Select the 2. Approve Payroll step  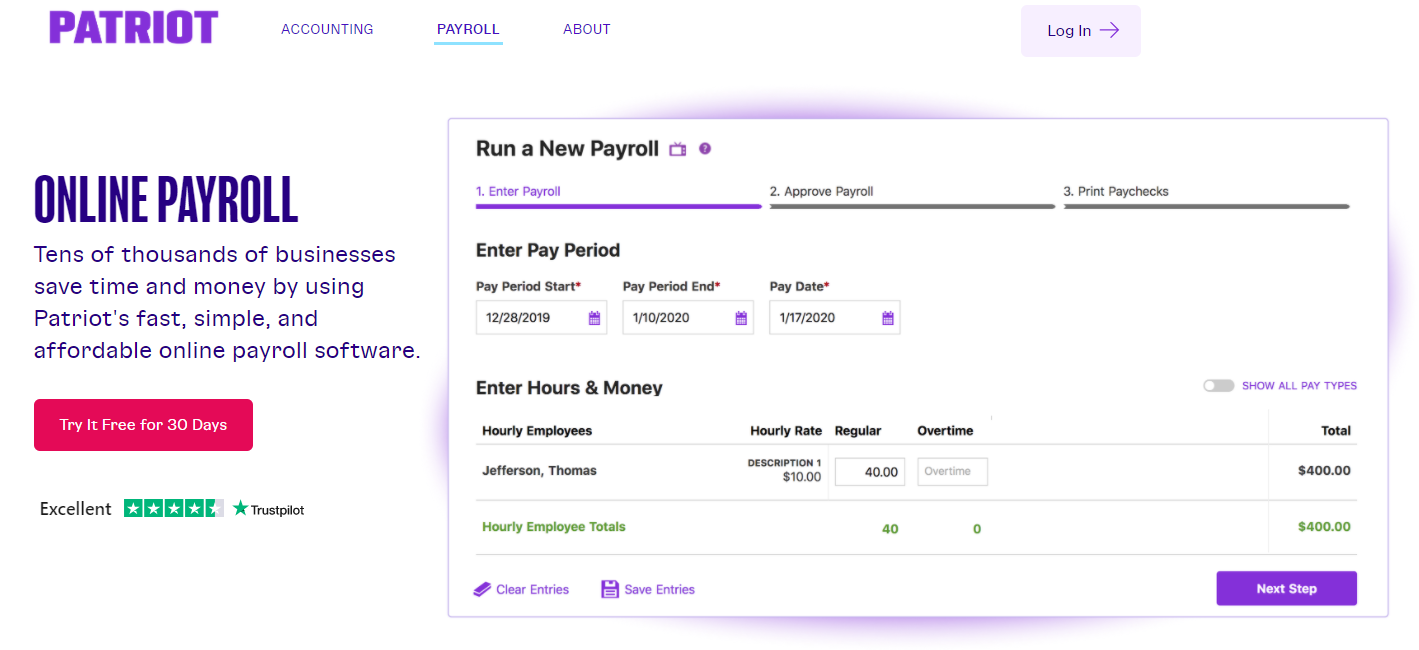pyautogui.click(x=821, y=191)
